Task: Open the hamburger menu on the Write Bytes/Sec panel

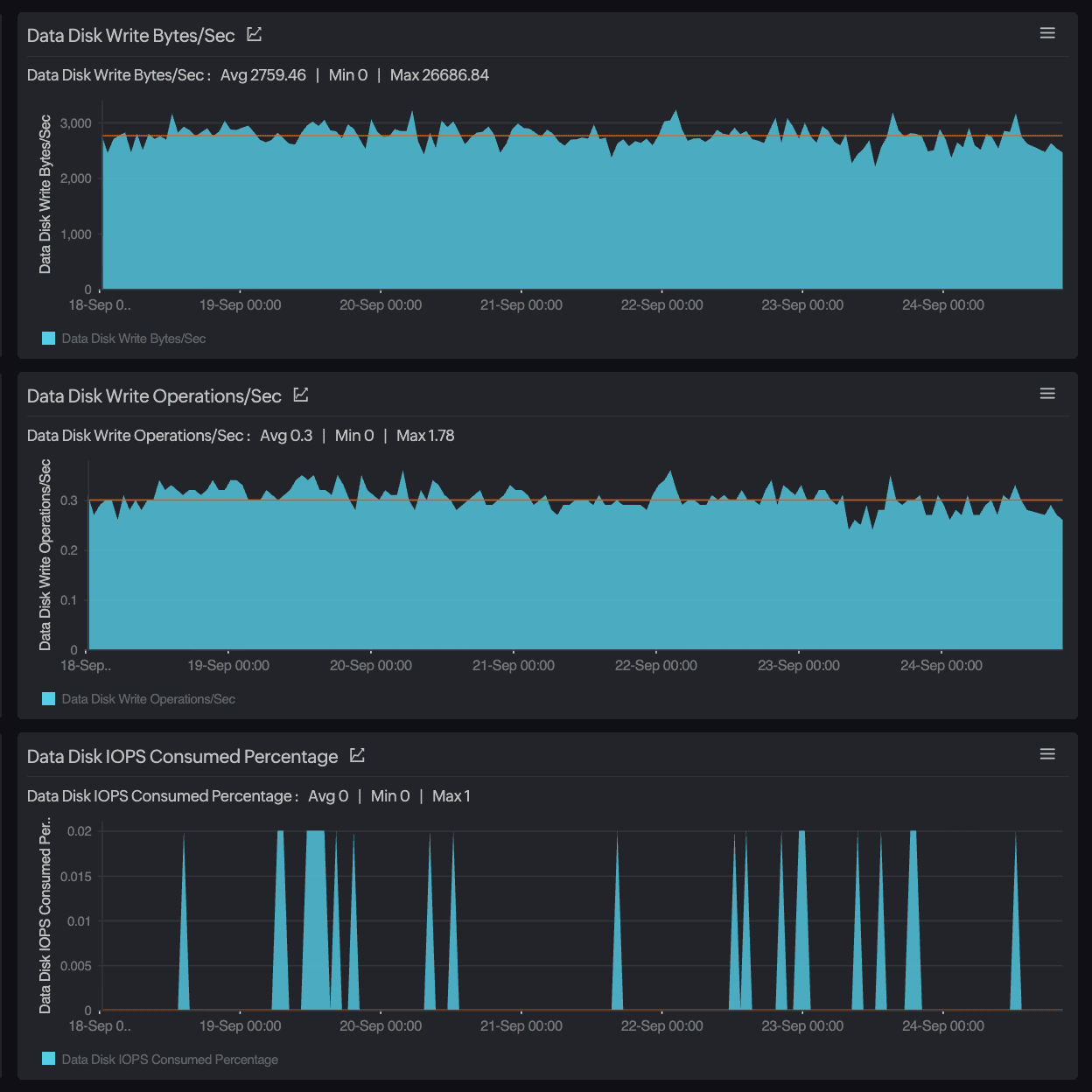Action: pyautogui.click(x=1047, y=32)
